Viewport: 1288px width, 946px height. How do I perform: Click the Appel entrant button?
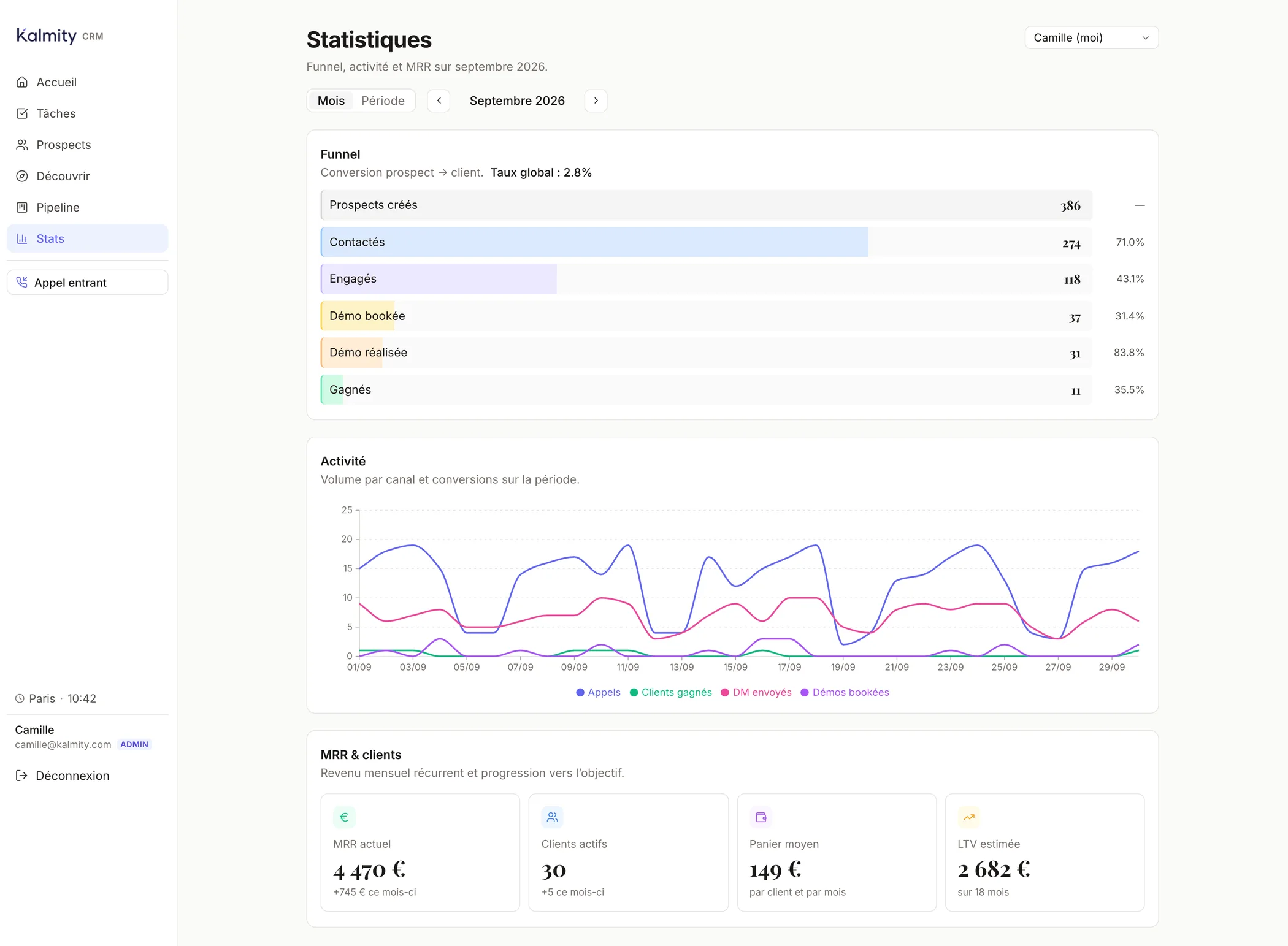88,282
